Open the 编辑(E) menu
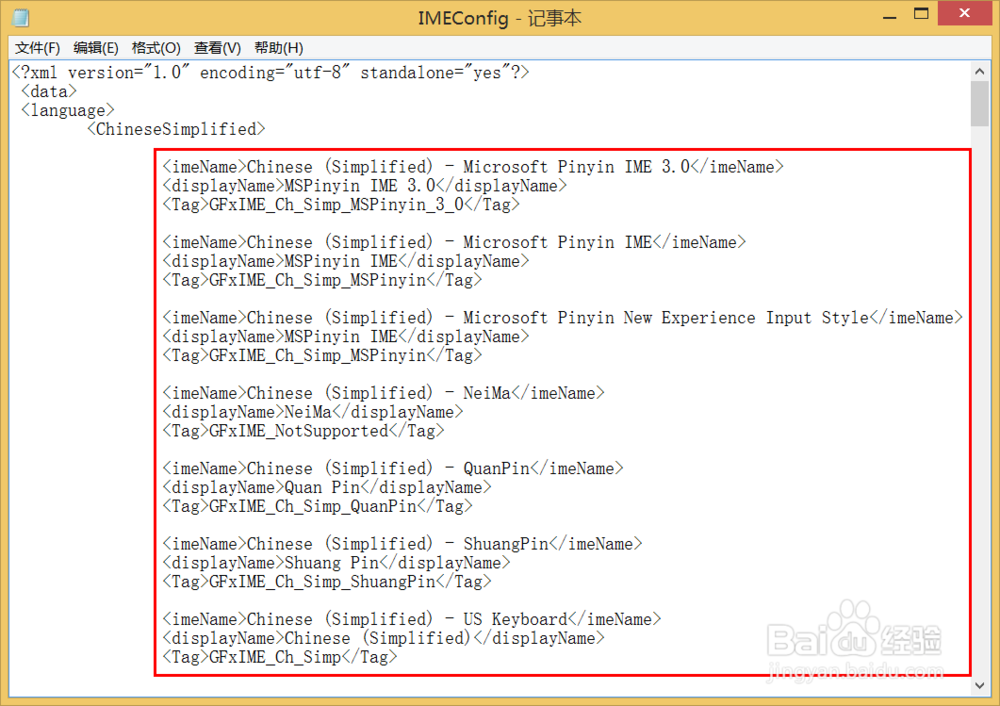This screenshot has width=1000, height=706. (x=96, y=48)
